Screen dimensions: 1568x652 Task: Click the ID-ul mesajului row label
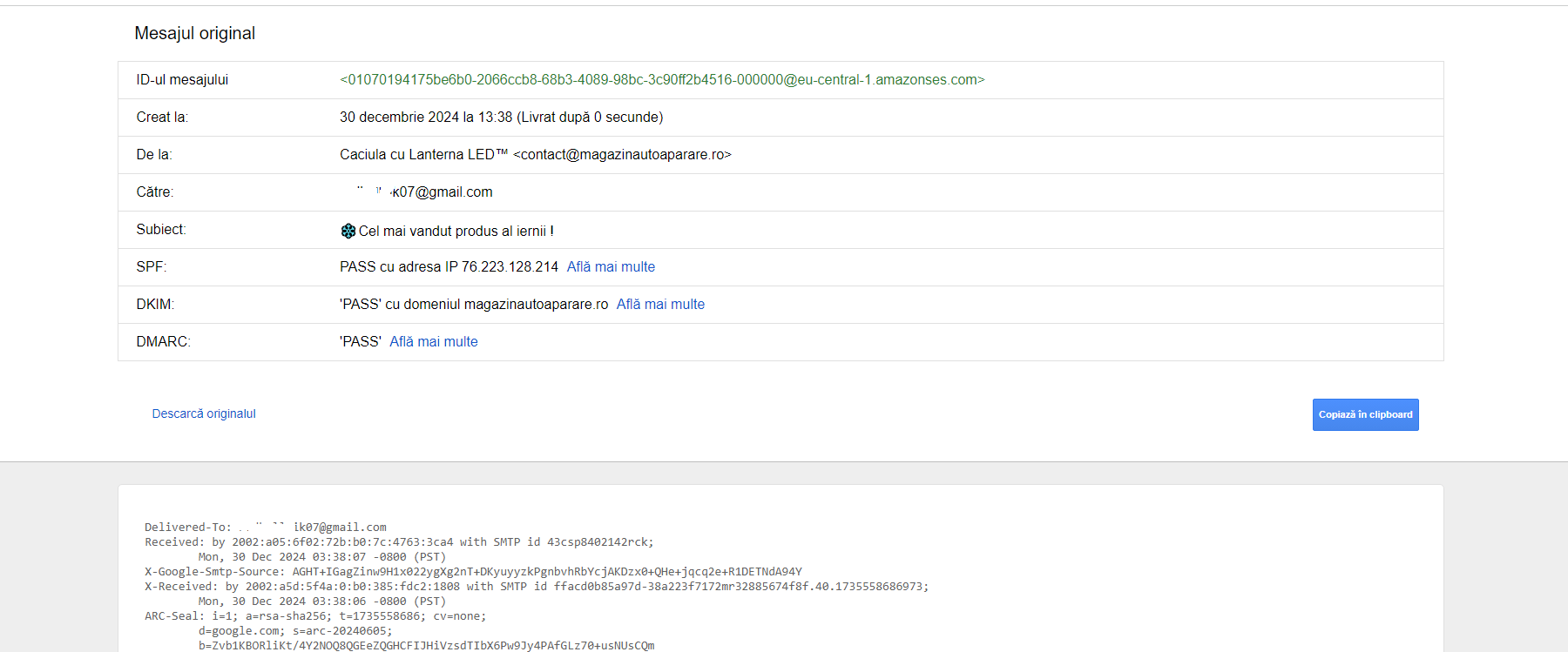(x=182, y=80)
